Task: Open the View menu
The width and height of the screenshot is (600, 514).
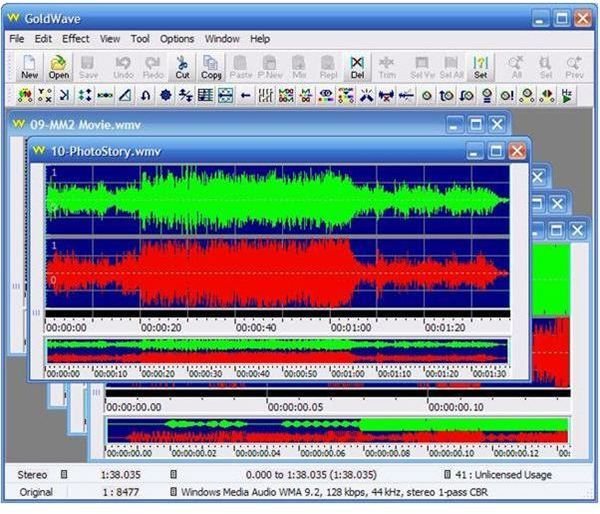Action: click(110, 39)
